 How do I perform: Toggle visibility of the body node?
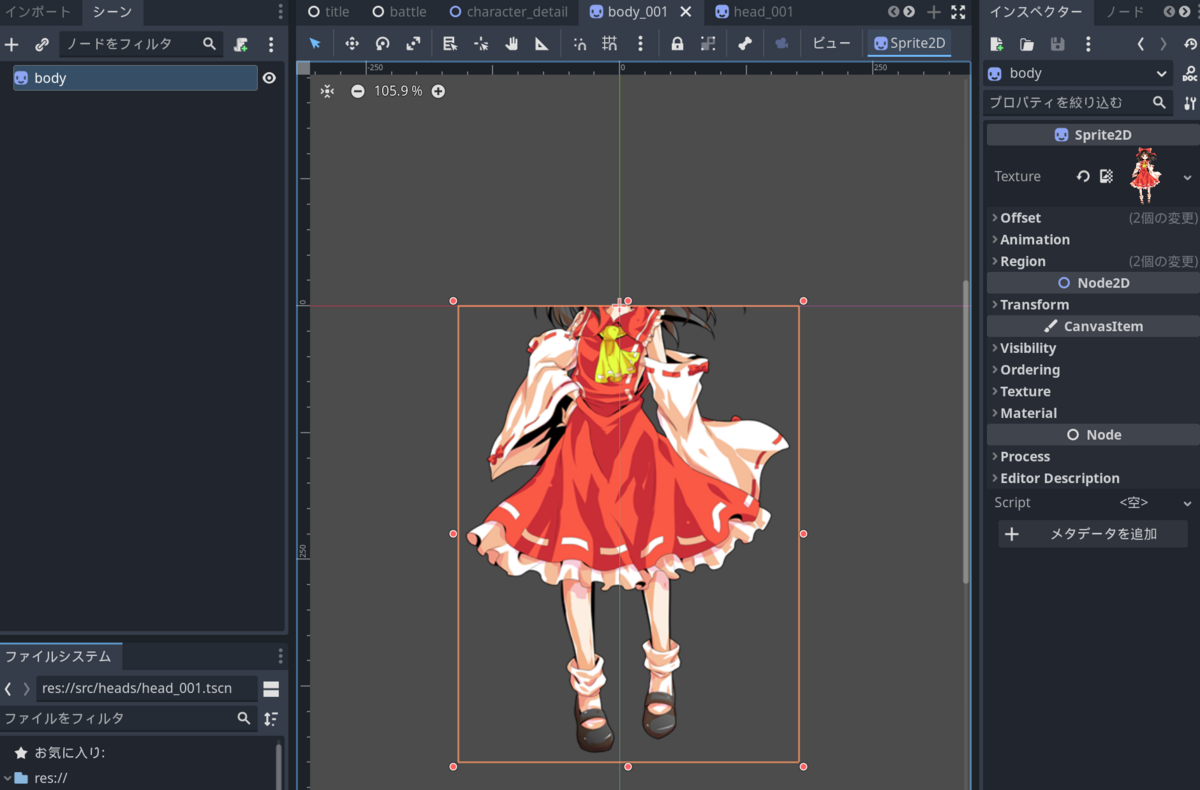click(269, 78)
